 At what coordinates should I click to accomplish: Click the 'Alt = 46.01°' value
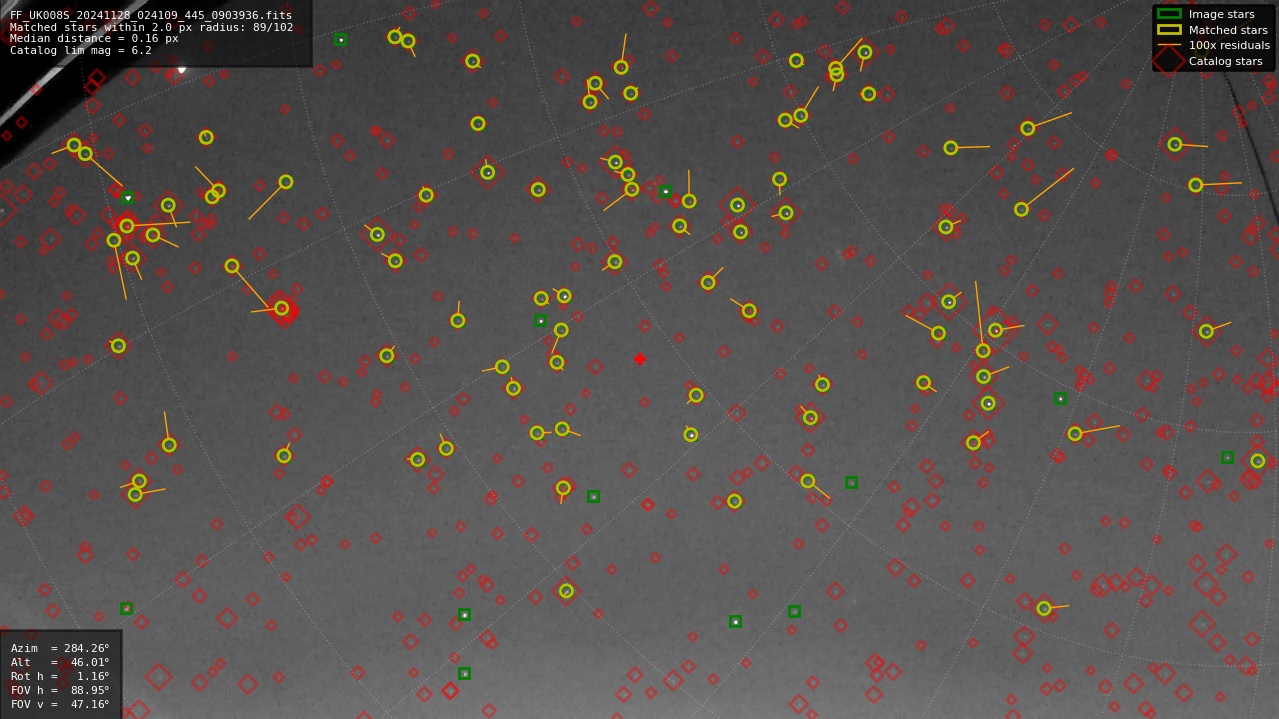point(60,662)
